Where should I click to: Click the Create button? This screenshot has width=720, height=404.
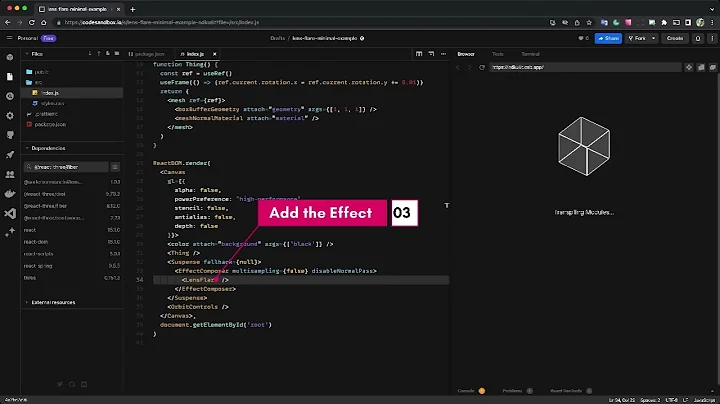point(675,38)
